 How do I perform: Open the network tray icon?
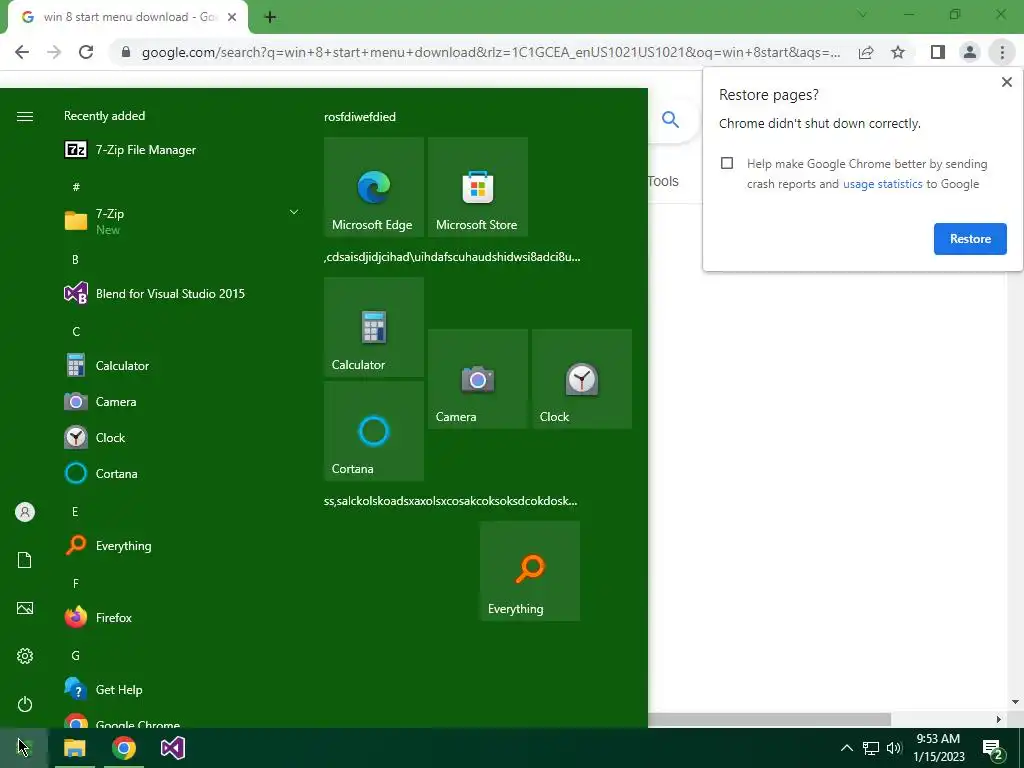click(871, 748)
